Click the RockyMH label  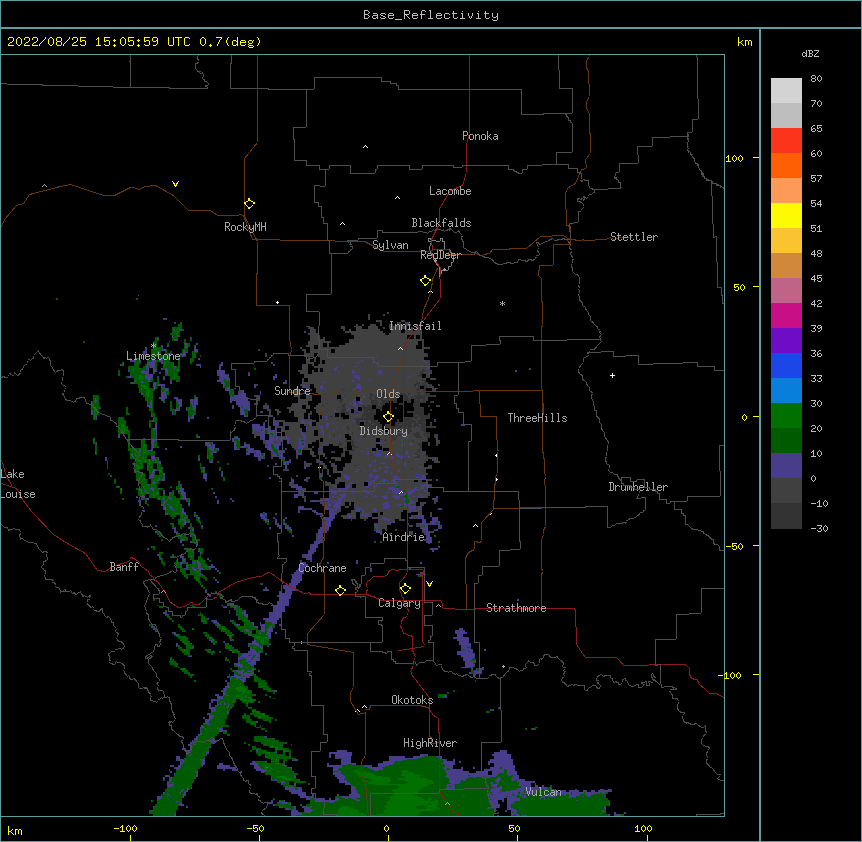click(245, 227)
